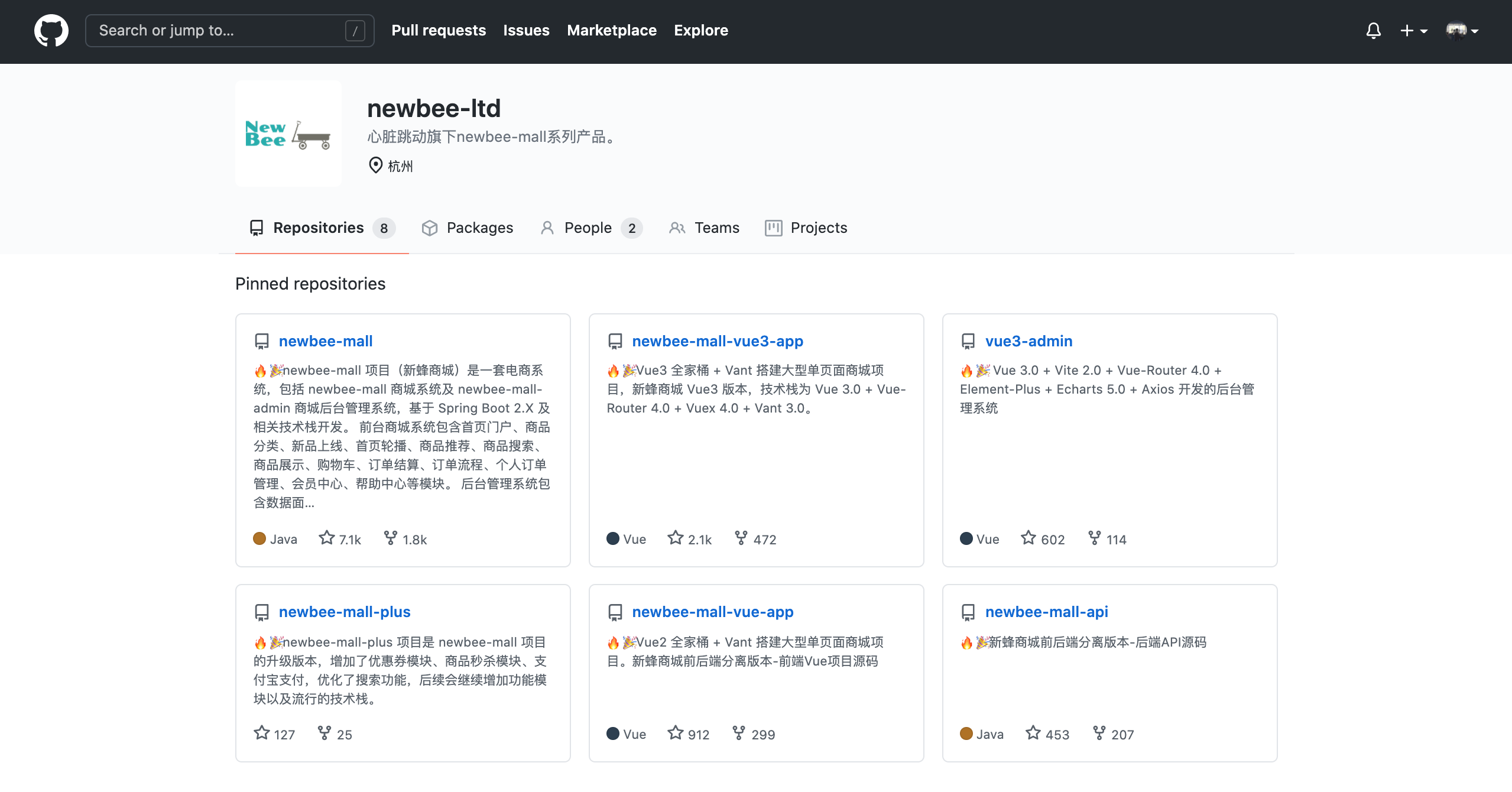Open the notifications bell
Image resolution: width=1512 pixels, height=792 pixels.
1374,30
